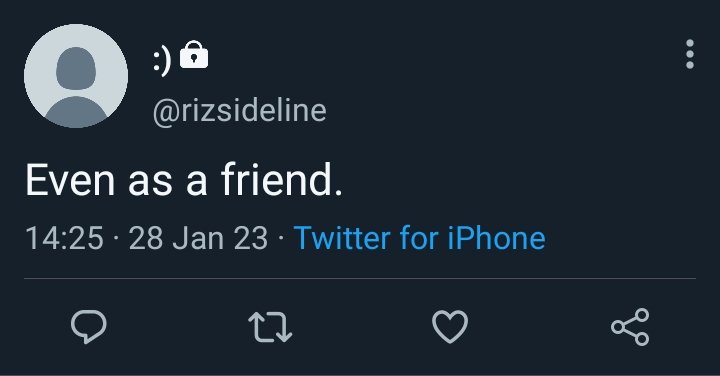
Task: Open share options for this tweet
Action: point(630,327)
